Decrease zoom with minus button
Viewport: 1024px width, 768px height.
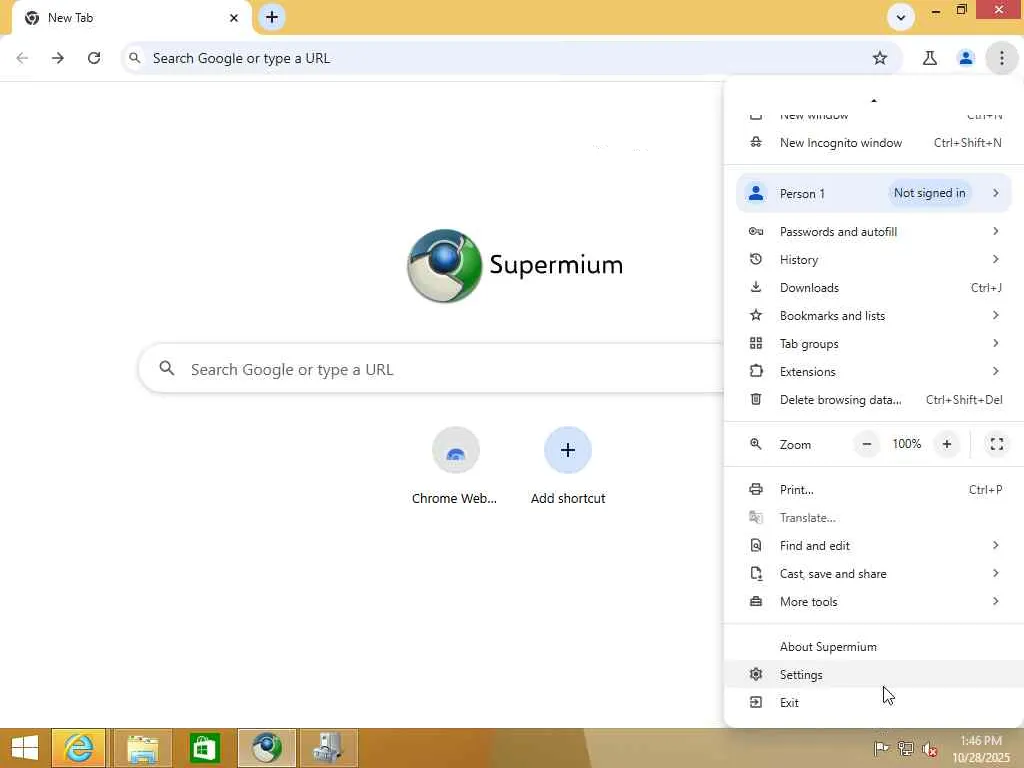pos(867,444)
